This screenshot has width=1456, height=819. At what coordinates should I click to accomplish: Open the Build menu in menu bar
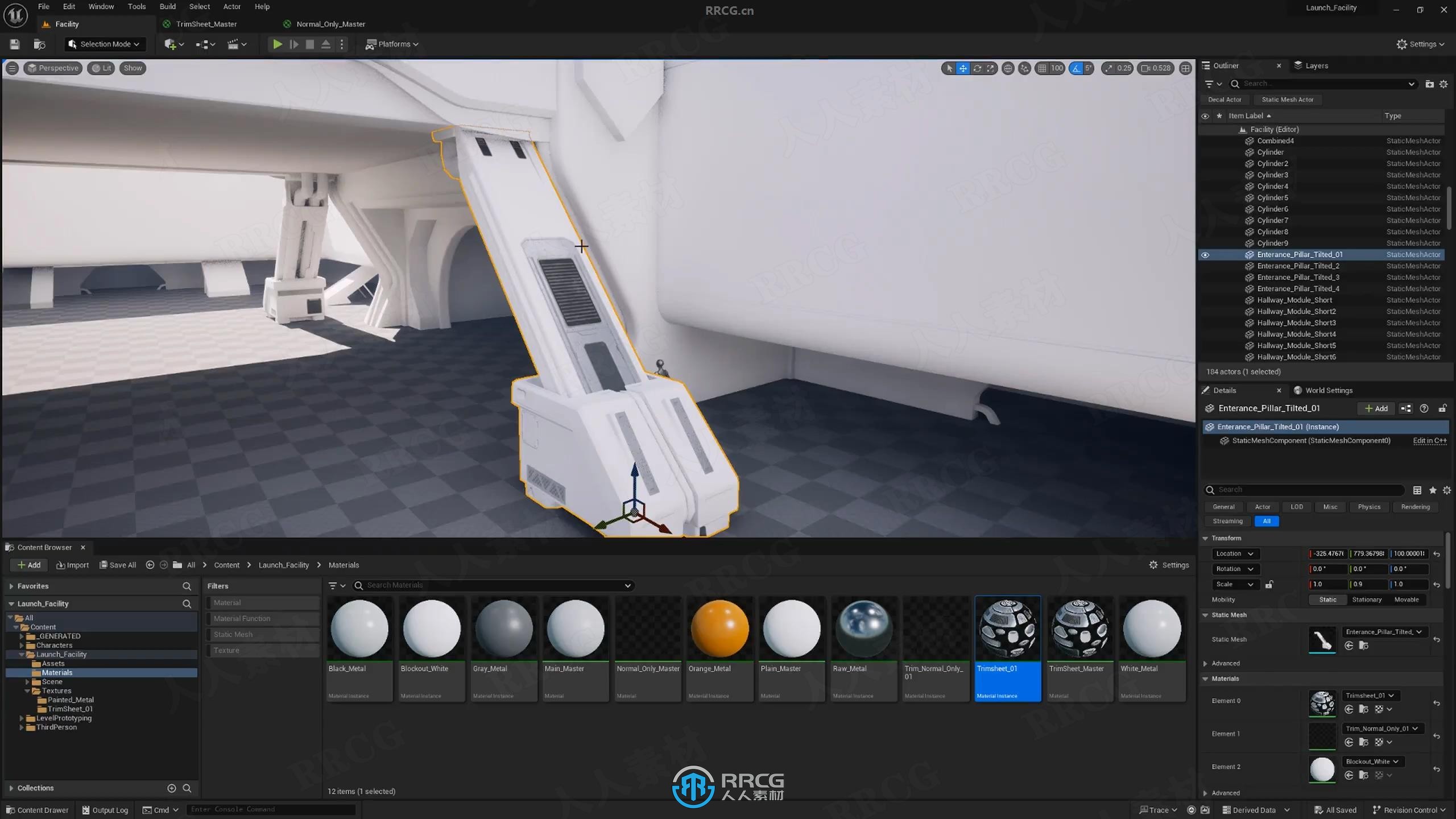click(166, 7)
